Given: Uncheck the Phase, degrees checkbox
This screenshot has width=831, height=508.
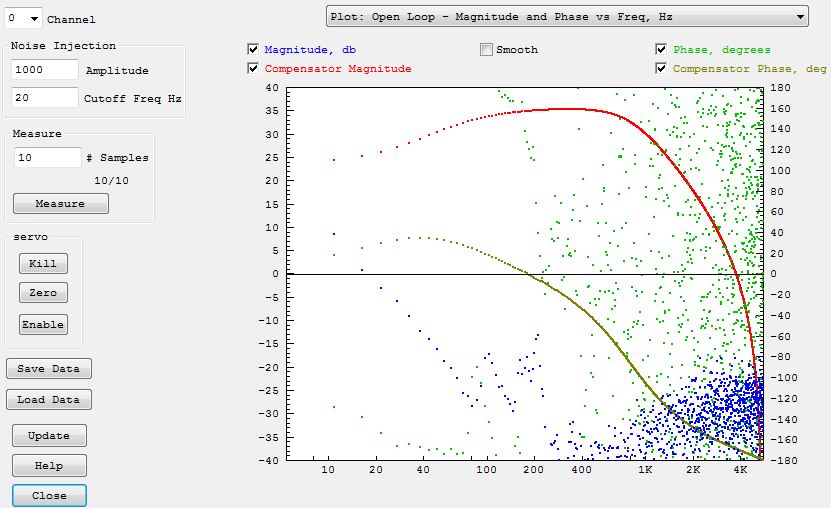Looking at the screenshot, I should 662,49.
